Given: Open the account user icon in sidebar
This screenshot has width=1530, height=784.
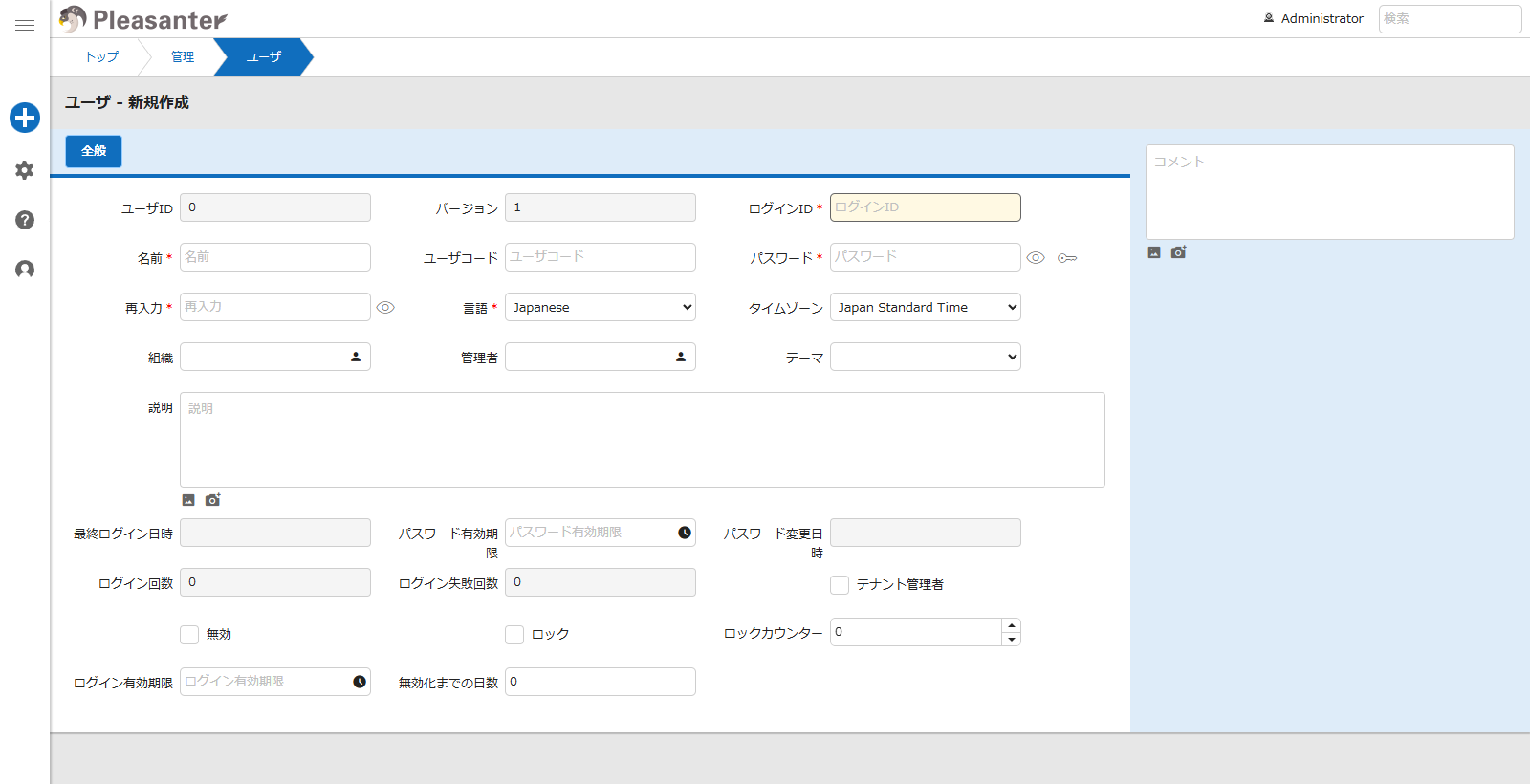Looking at the screenshot, I should (x=25, y=270).
